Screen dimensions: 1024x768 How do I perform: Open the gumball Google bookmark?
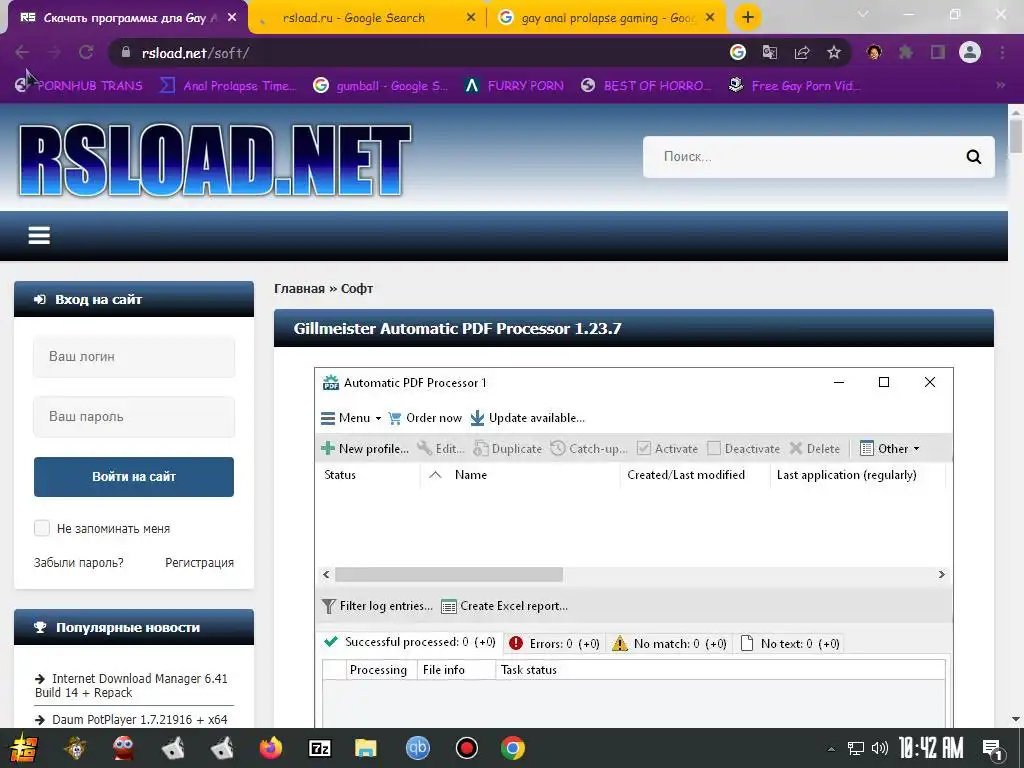point(381,86)
